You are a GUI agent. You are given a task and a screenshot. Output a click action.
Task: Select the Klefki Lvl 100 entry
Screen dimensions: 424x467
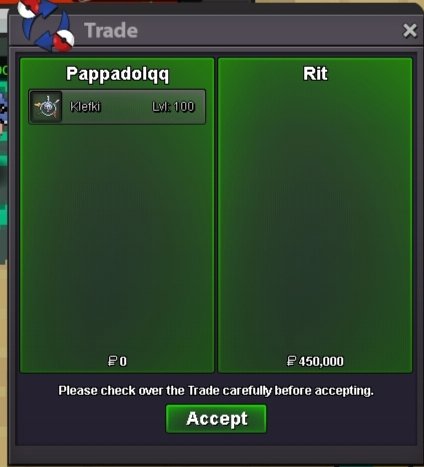tap(117, 107)
